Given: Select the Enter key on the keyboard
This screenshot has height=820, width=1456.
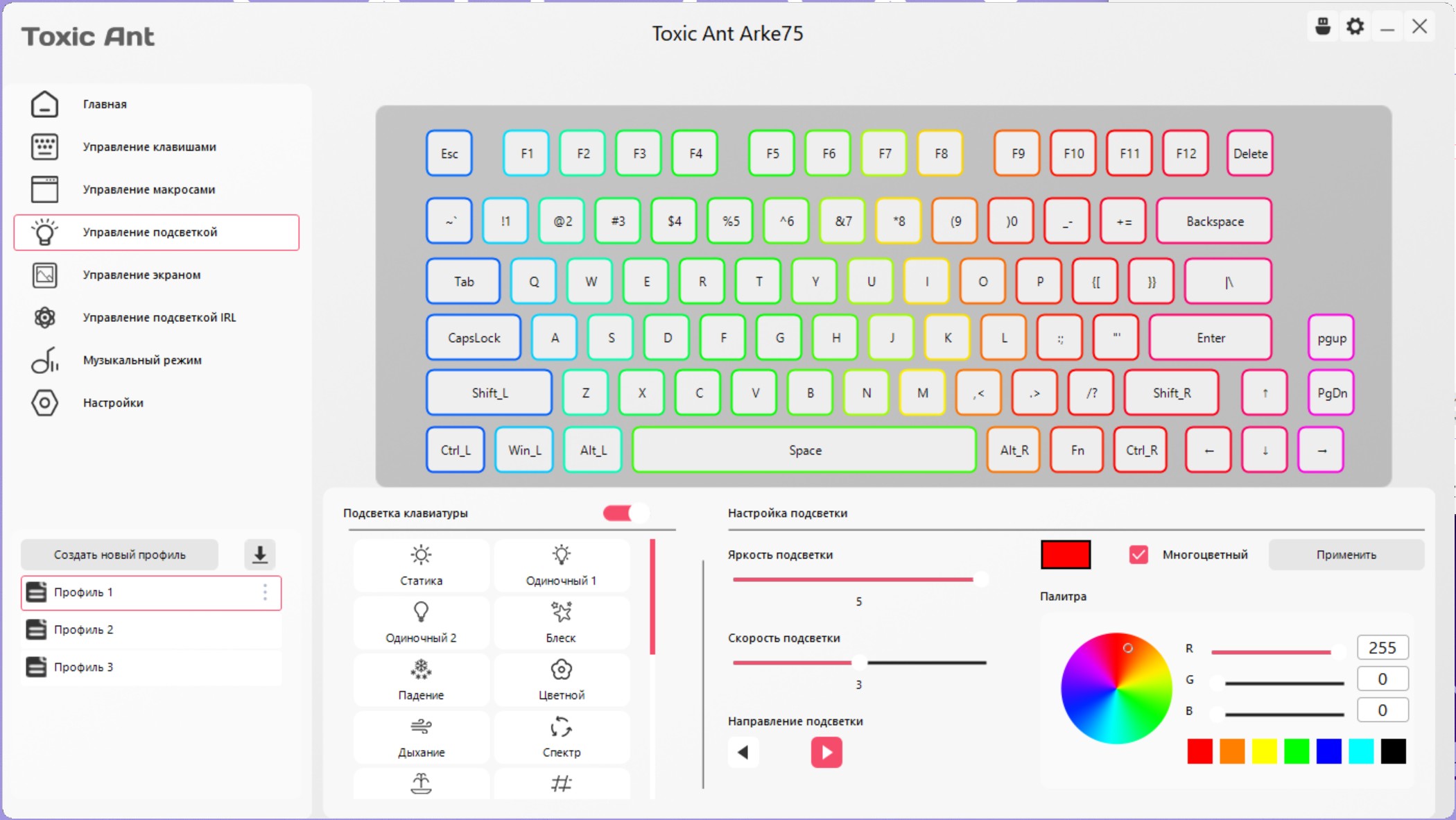Looking at the screenshot, I should point(1211,338).
